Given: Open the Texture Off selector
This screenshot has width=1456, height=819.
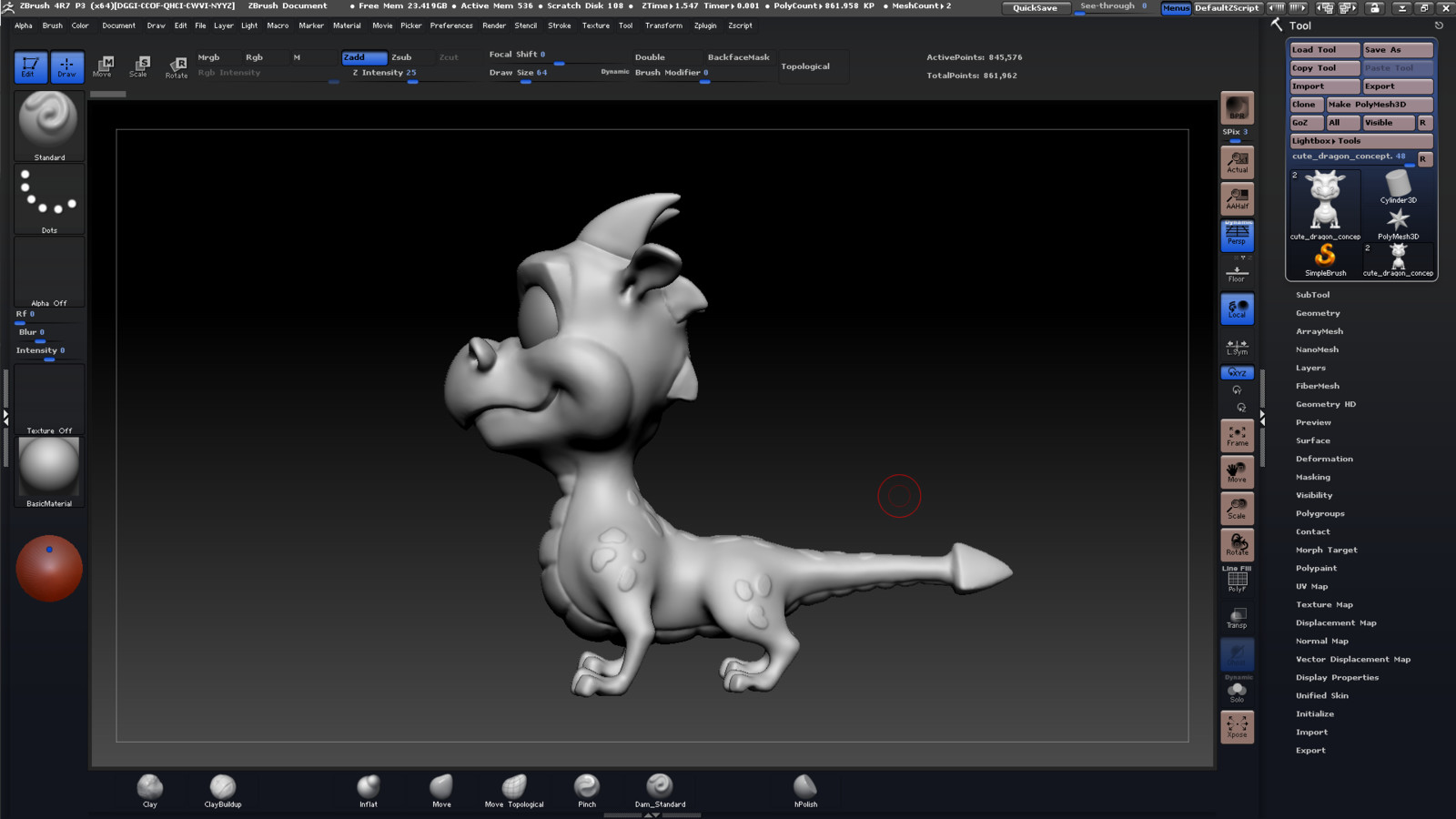Looking at the screenshot, I should tap(49, 399).
